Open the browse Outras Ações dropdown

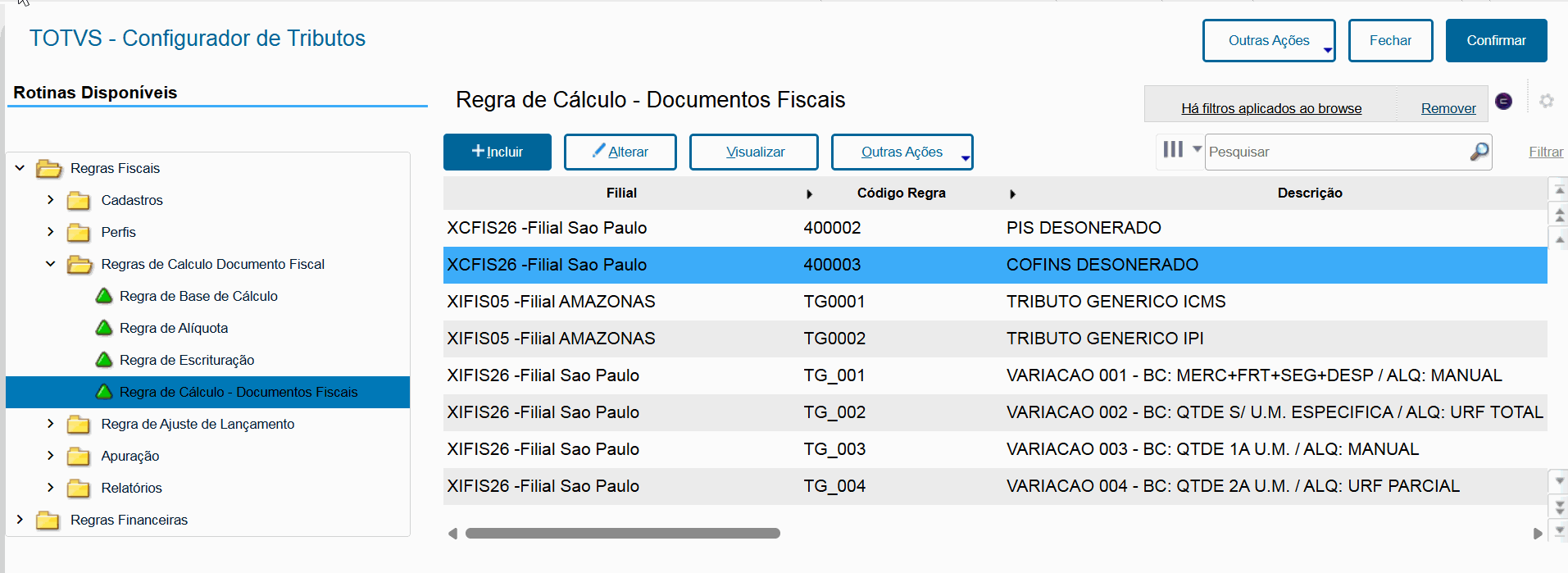902,152
